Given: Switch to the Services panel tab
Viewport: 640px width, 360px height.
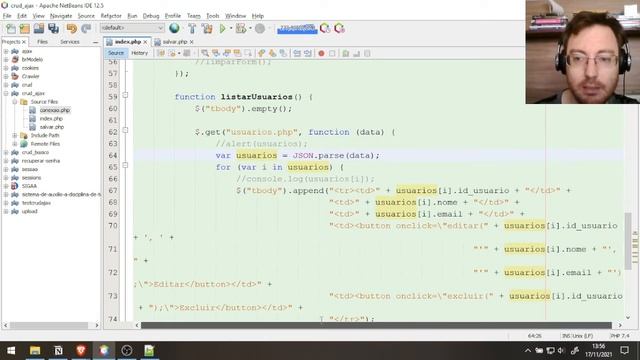Looking at the screenshot, I should click(x=70, y=42).
